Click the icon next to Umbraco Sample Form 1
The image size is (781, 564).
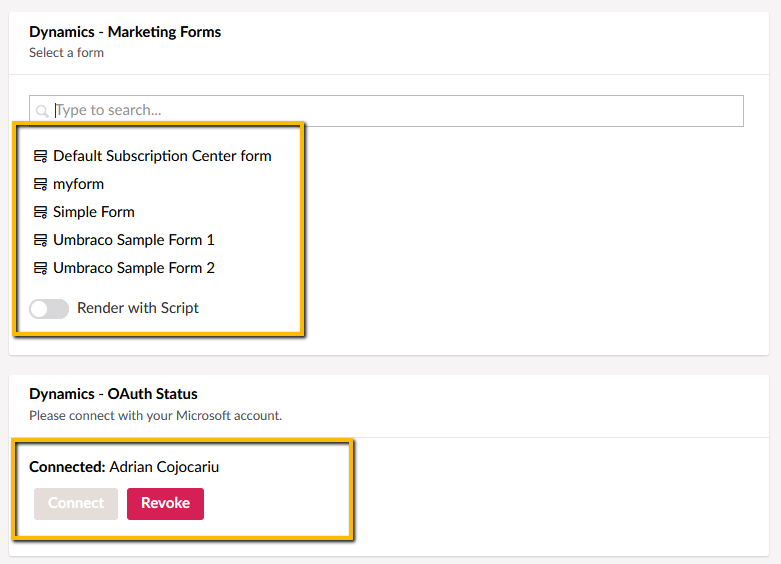pos(41,241)
